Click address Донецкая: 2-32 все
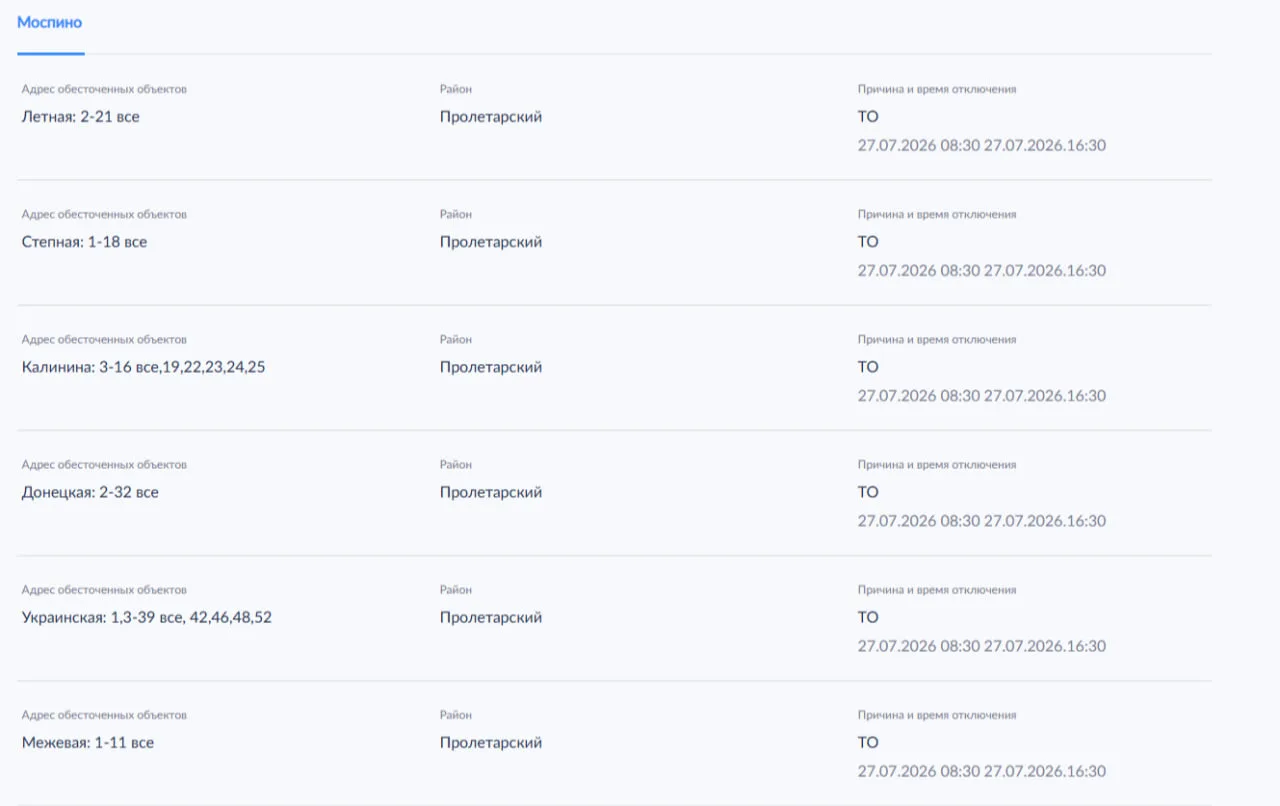Image resolution: width=1280 pixels, height=806 pixels. (90, 492)
